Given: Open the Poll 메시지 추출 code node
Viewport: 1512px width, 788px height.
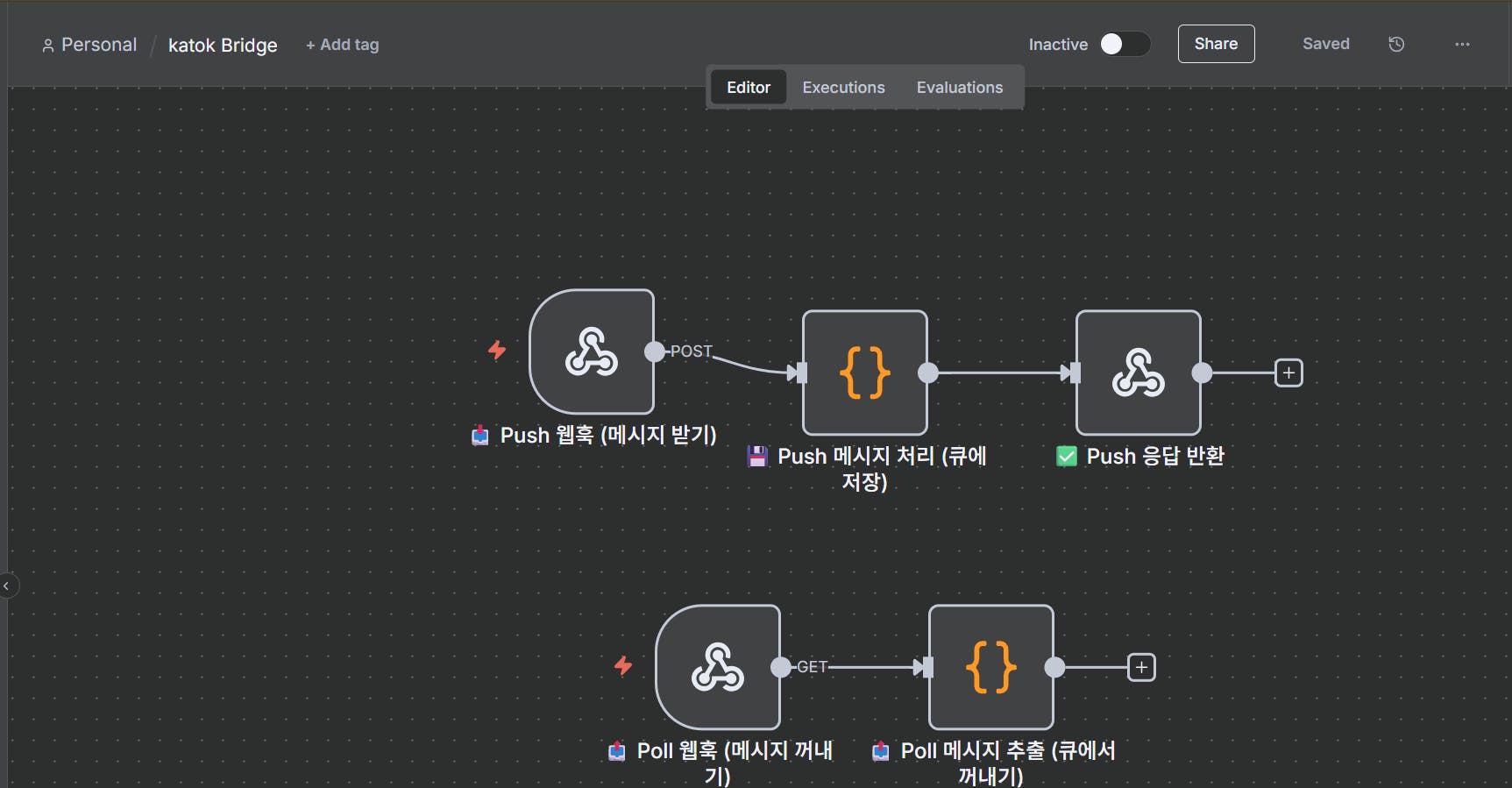Looking at the screenshot, I should (x=991, y=667).
